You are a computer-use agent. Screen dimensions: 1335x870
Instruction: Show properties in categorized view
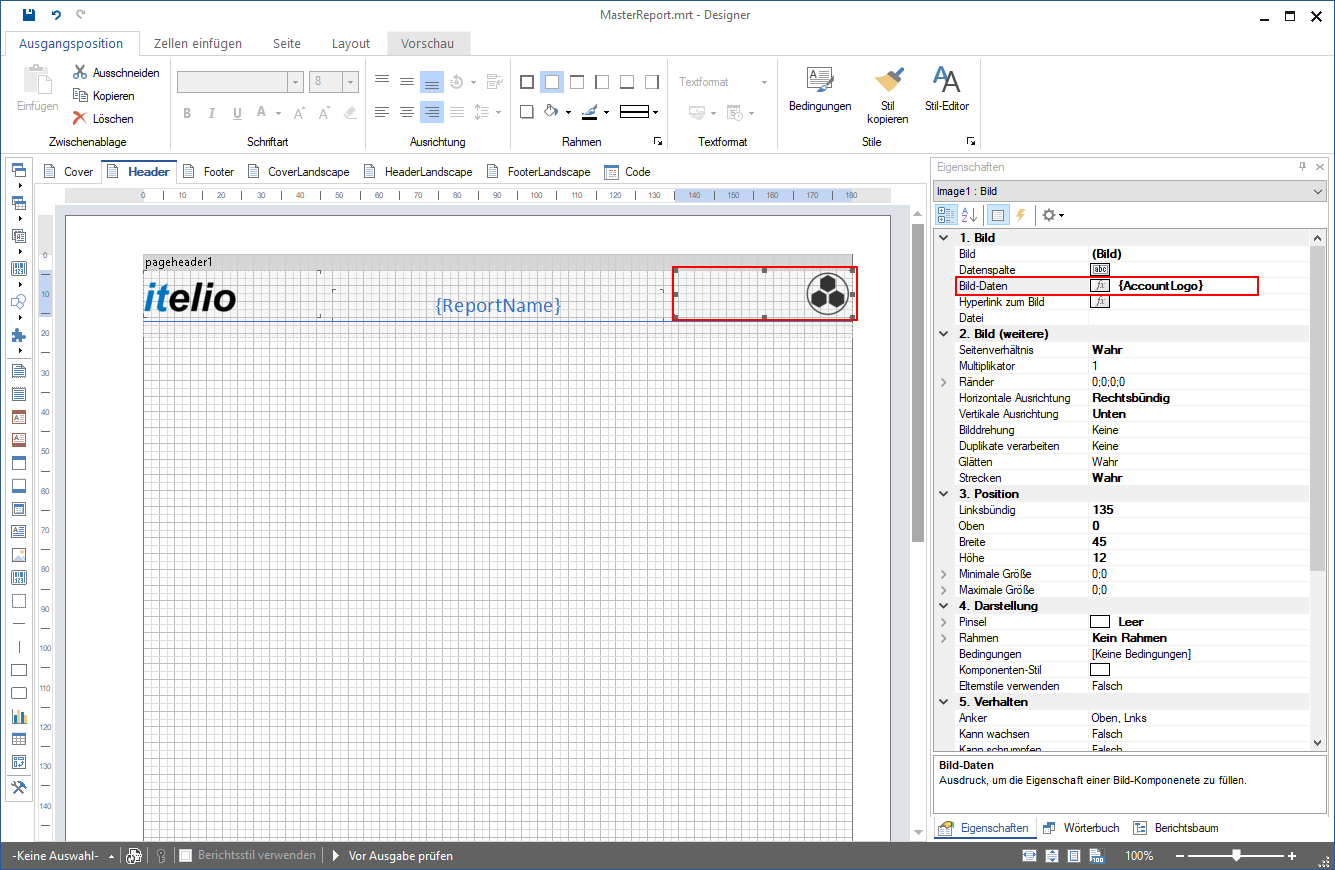[x=945, y=214]
